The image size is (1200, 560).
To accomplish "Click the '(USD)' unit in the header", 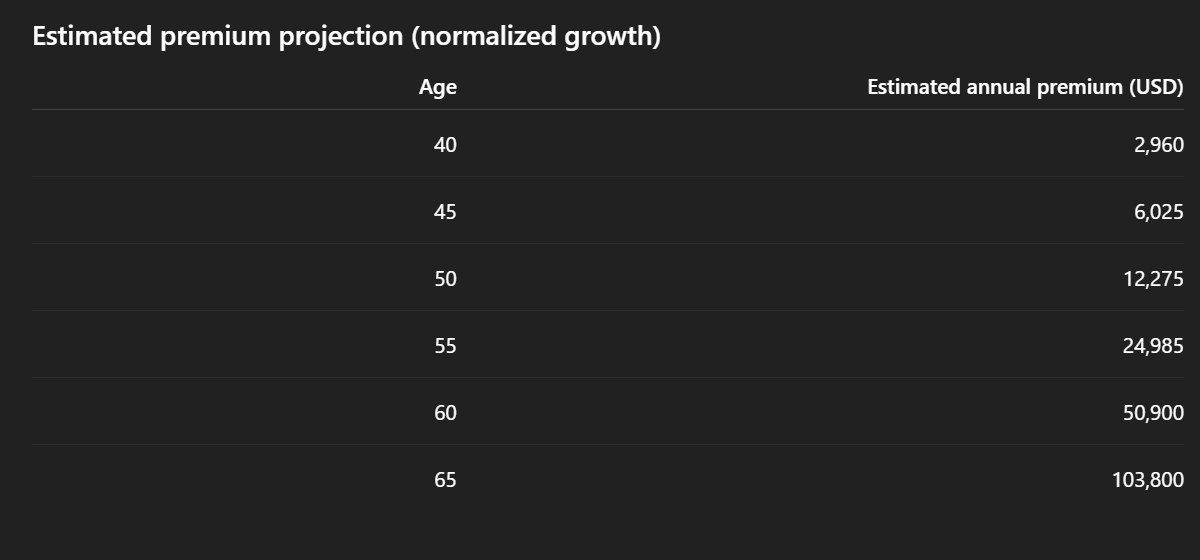I will tap(1156, 87).
